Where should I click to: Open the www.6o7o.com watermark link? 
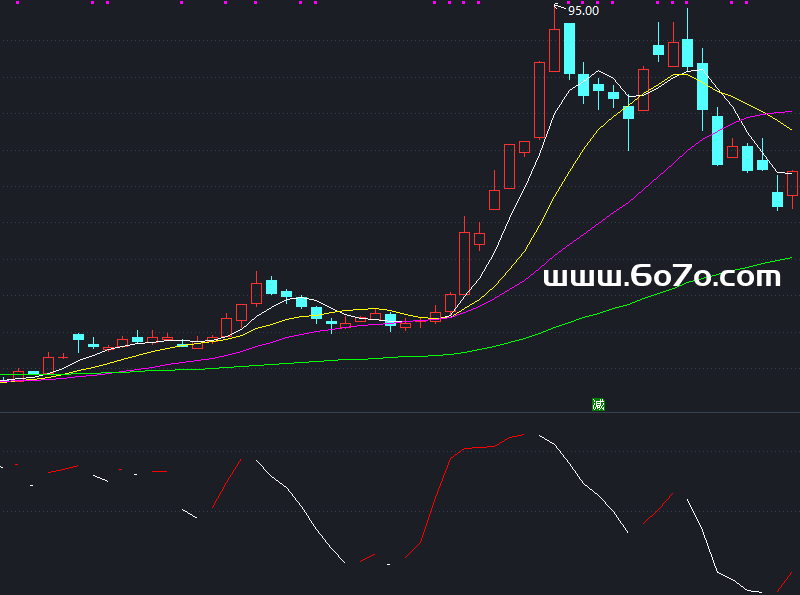click(x=662, y=277)
